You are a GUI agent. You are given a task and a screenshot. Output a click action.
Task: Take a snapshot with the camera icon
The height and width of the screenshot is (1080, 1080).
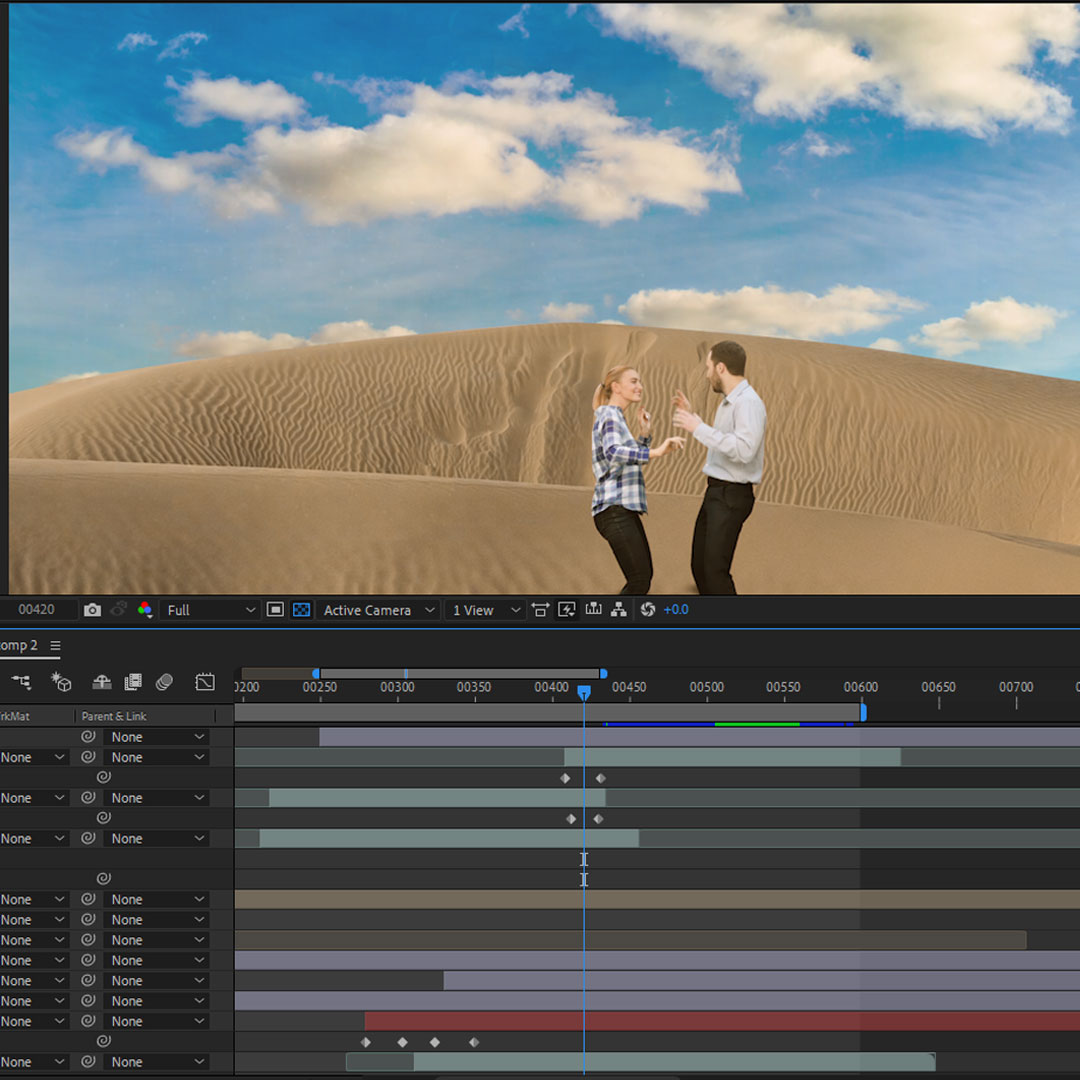coord(92,609)
